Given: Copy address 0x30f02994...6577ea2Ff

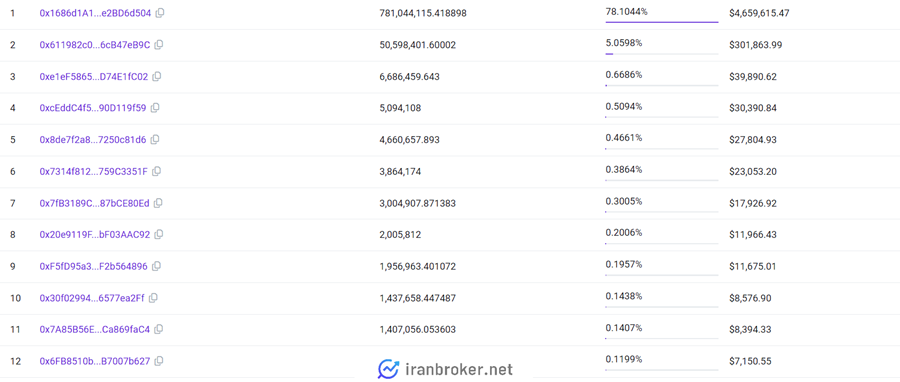Looking at the screenshot, I should click(153, 298).
